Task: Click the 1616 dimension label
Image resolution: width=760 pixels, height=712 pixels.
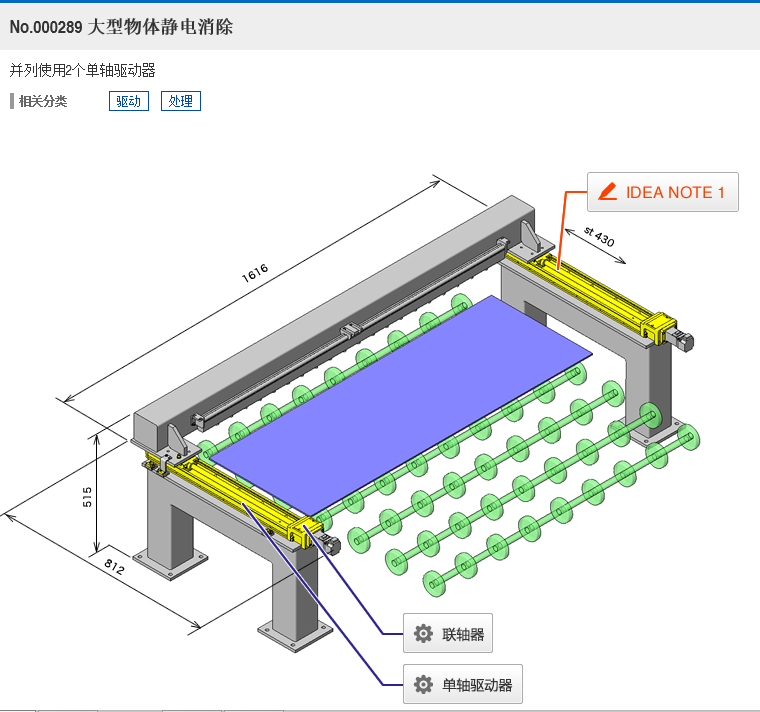Action: 255,273
